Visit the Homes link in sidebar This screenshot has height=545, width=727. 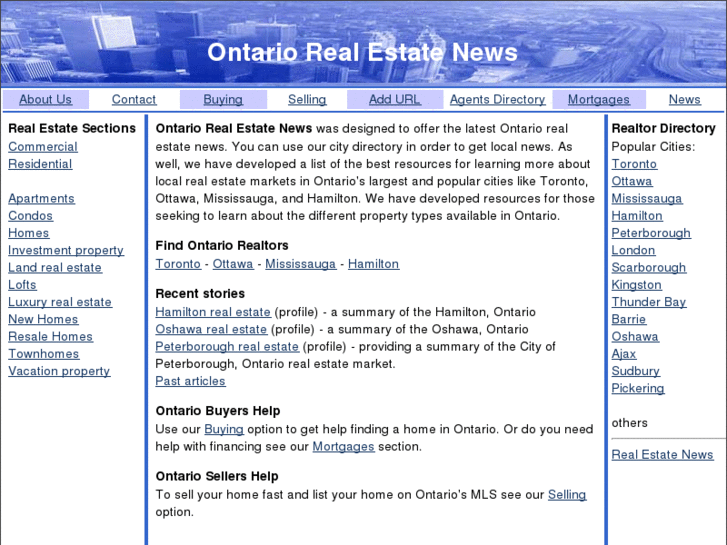[x=29, y=233]
